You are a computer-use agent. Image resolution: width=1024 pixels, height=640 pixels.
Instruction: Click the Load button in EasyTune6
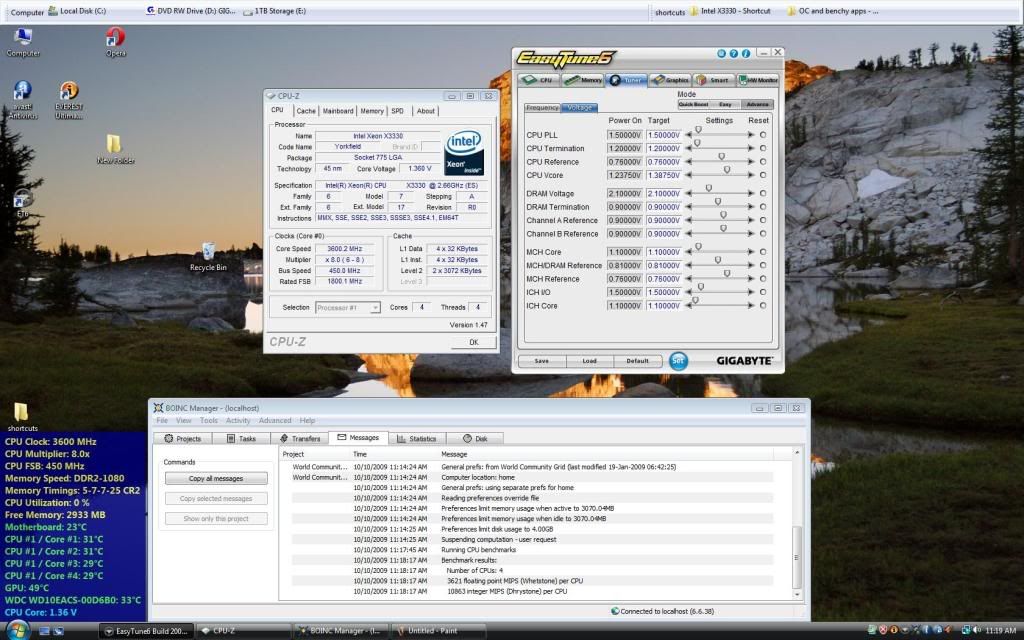coord(589,361)
